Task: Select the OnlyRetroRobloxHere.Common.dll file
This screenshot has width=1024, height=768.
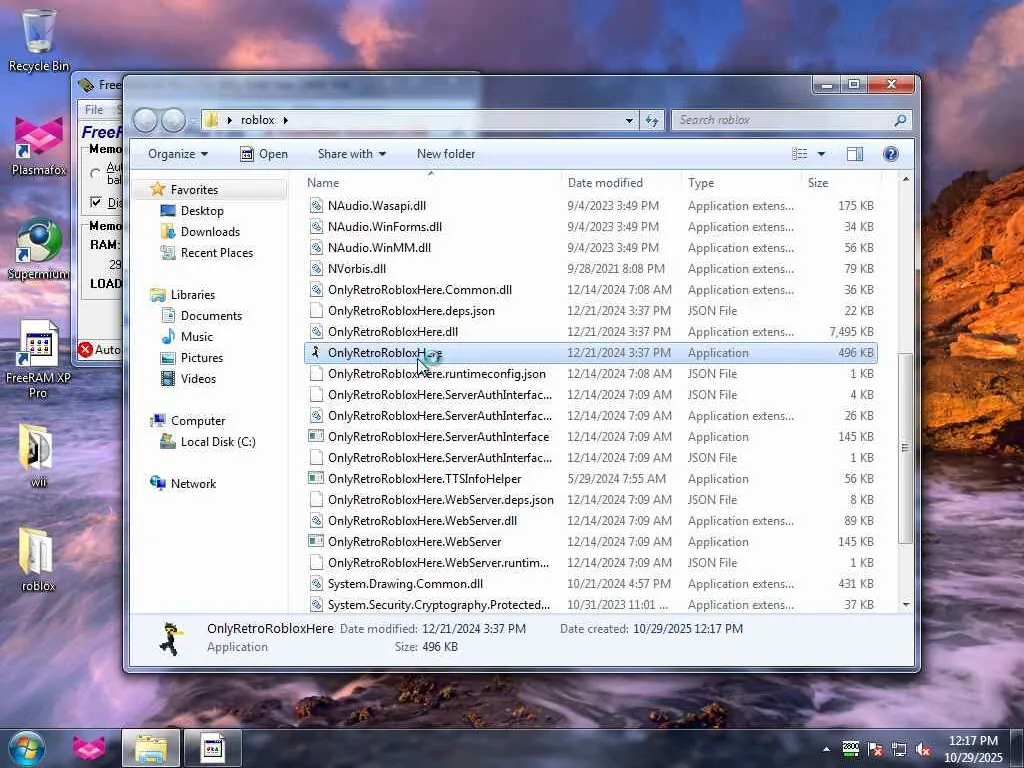Action: pyautogui.click(x=590, y=290)
